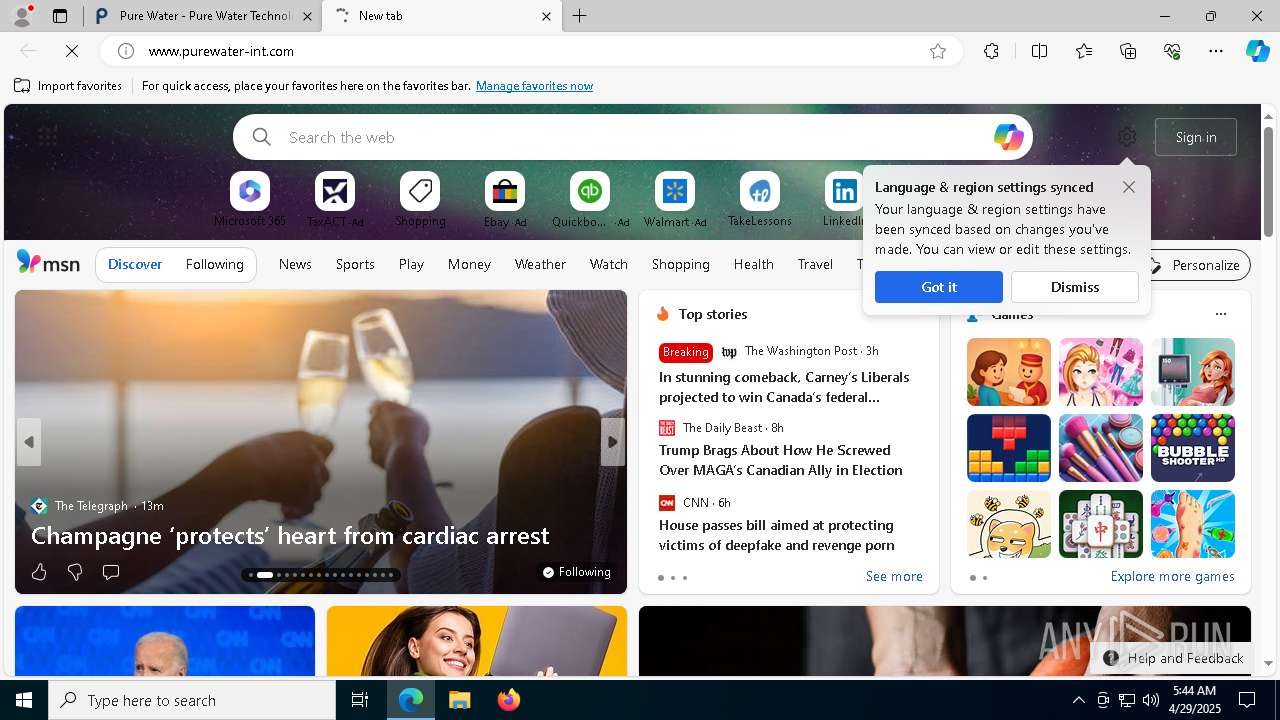Open the Play category

(411, 264)
